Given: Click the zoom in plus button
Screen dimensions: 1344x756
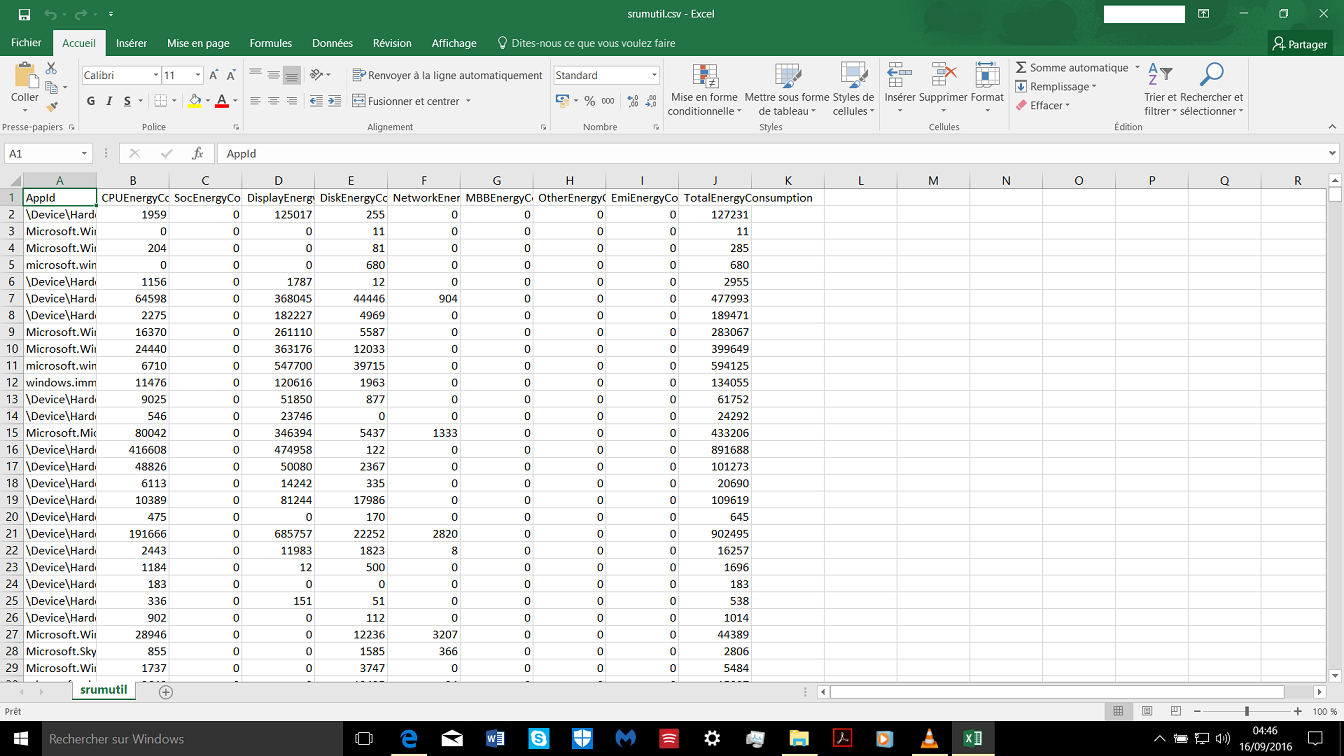Looking at the screenshot, I should [x=1300, y=711].
